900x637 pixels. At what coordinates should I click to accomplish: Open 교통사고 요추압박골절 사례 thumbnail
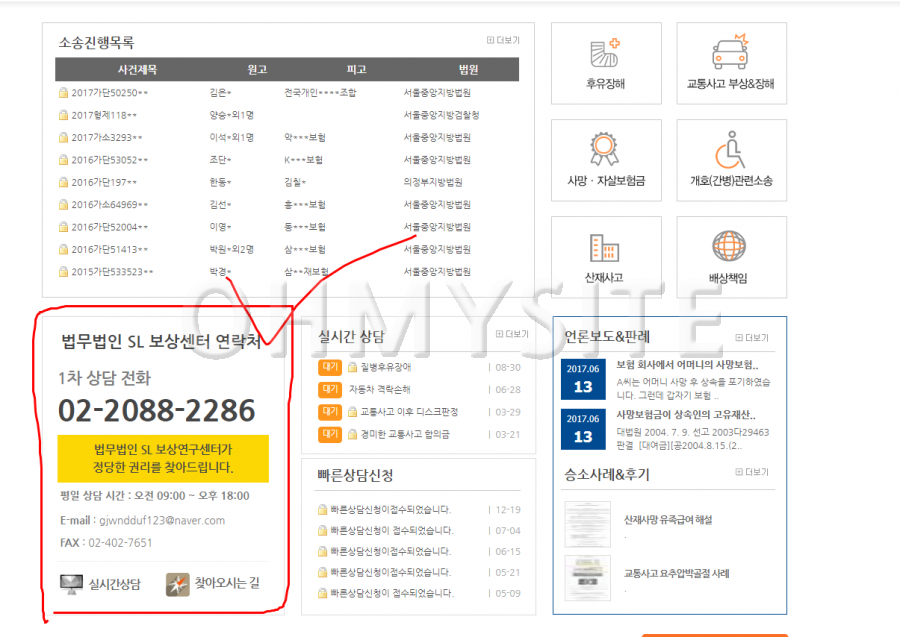pos(587,577)
